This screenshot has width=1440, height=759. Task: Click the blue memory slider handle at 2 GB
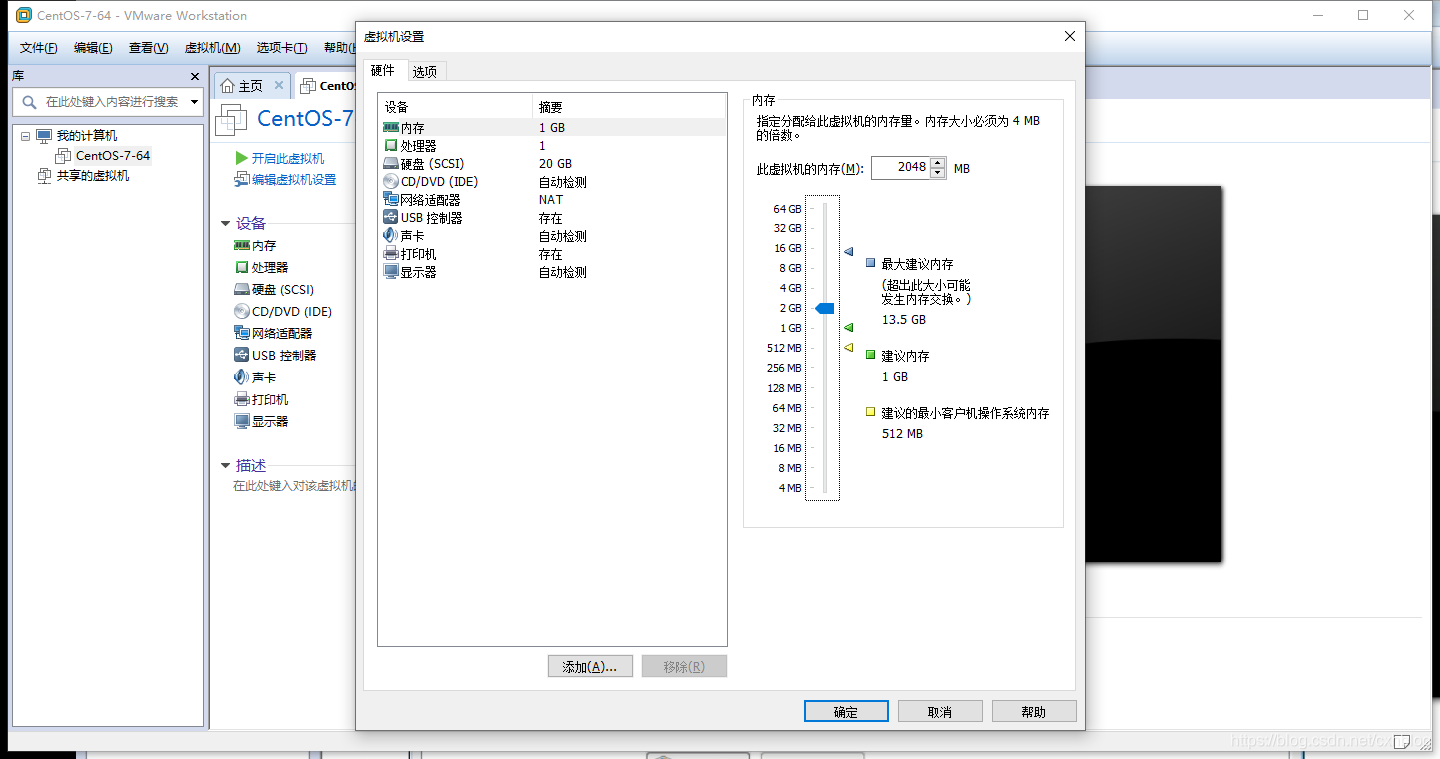[824, 308]
